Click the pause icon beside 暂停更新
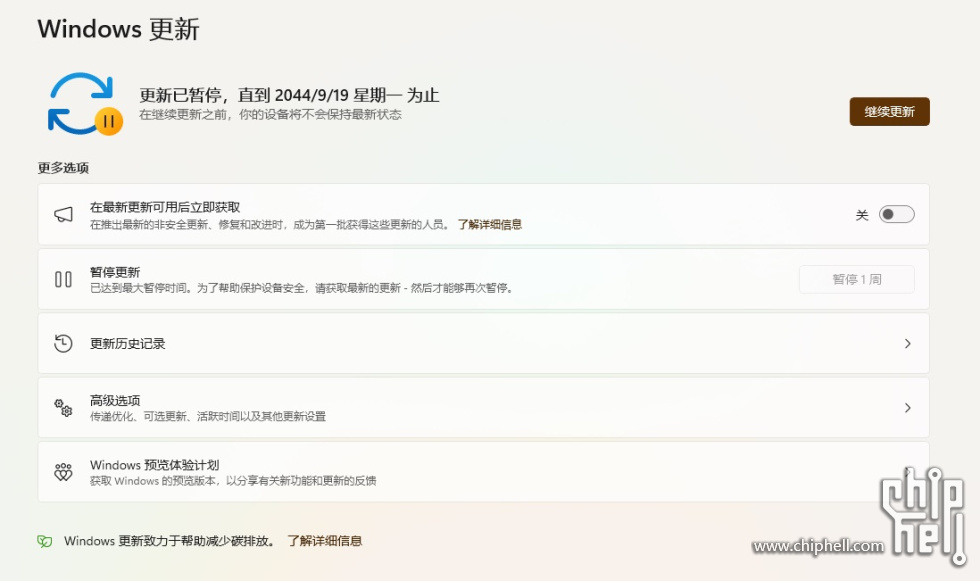The width and height of the screenshot is (980, 581). coord(63,279)
